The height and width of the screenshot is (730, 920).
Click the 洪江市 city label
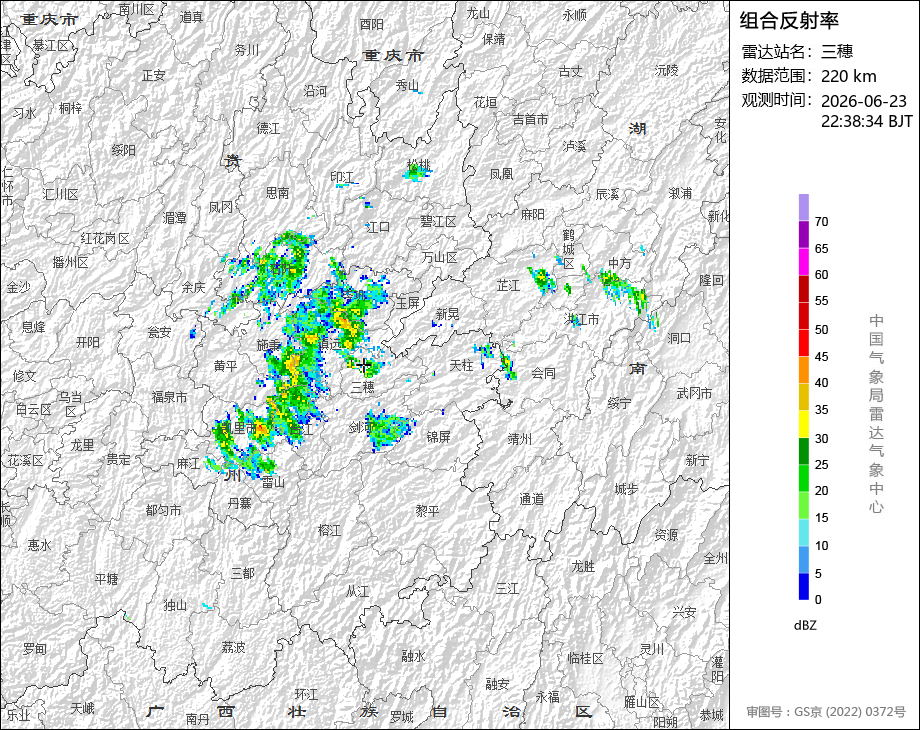click(581, 319)
